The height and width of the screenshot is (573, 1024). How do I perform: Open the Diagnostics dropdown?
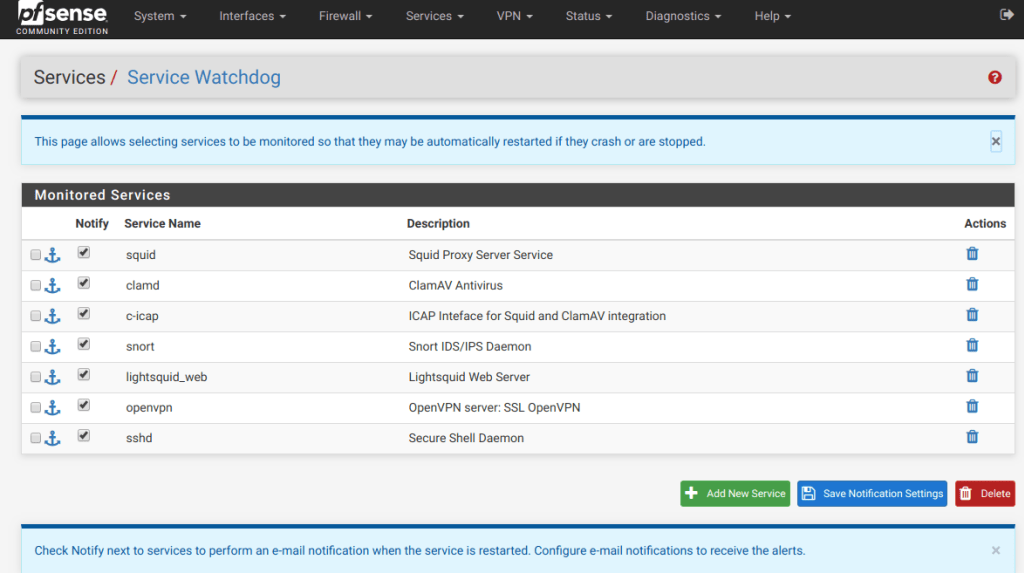(684, 16)
